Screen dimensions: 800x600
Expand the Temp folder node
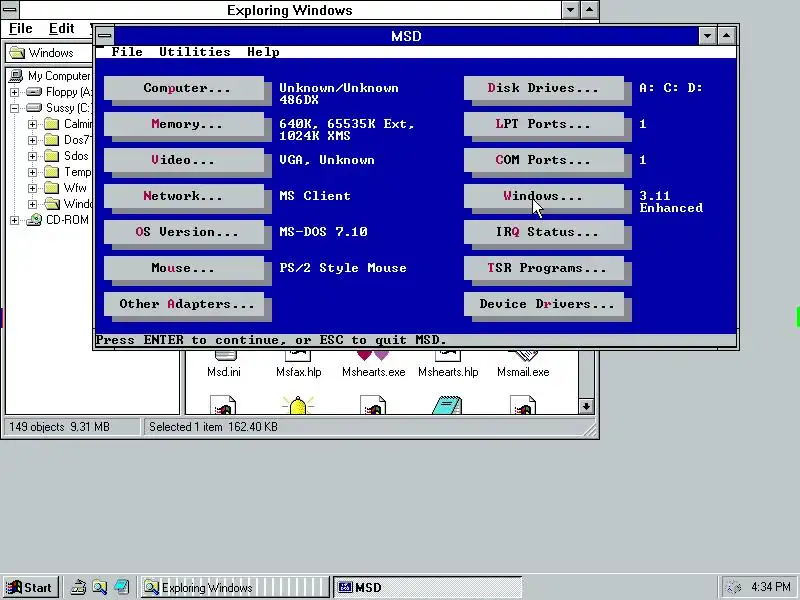[x=32, y=172]
